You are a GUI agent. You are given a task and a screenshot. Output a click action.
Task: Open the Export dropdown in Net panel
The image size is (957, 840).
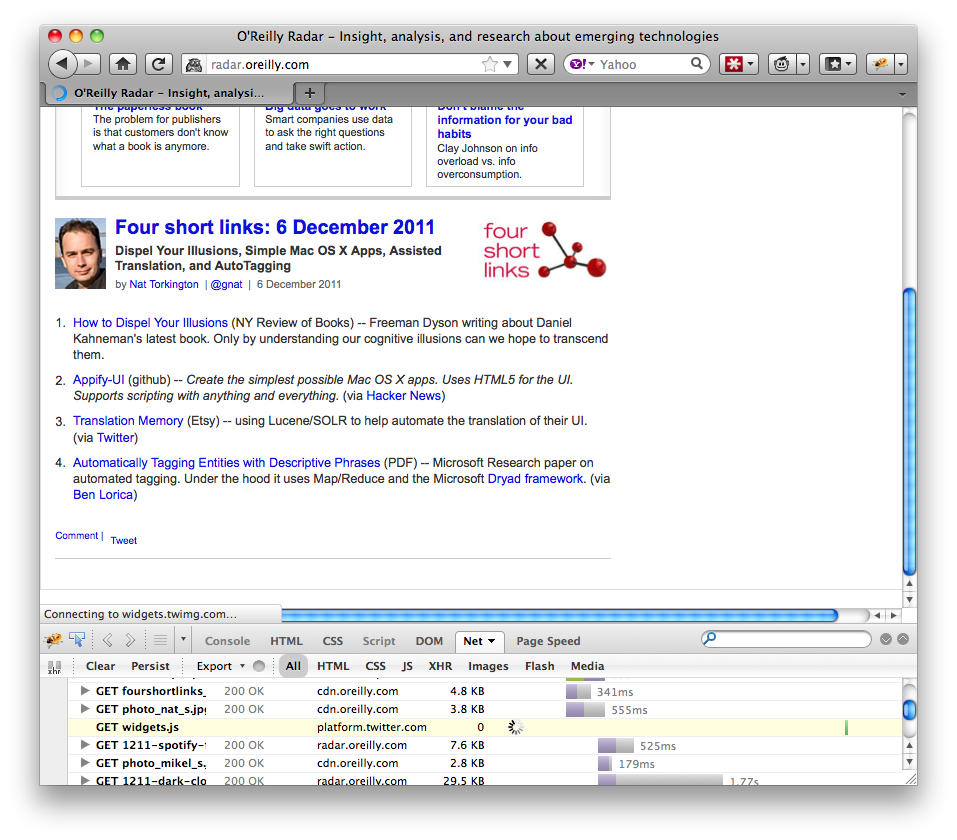pos(220,666)
